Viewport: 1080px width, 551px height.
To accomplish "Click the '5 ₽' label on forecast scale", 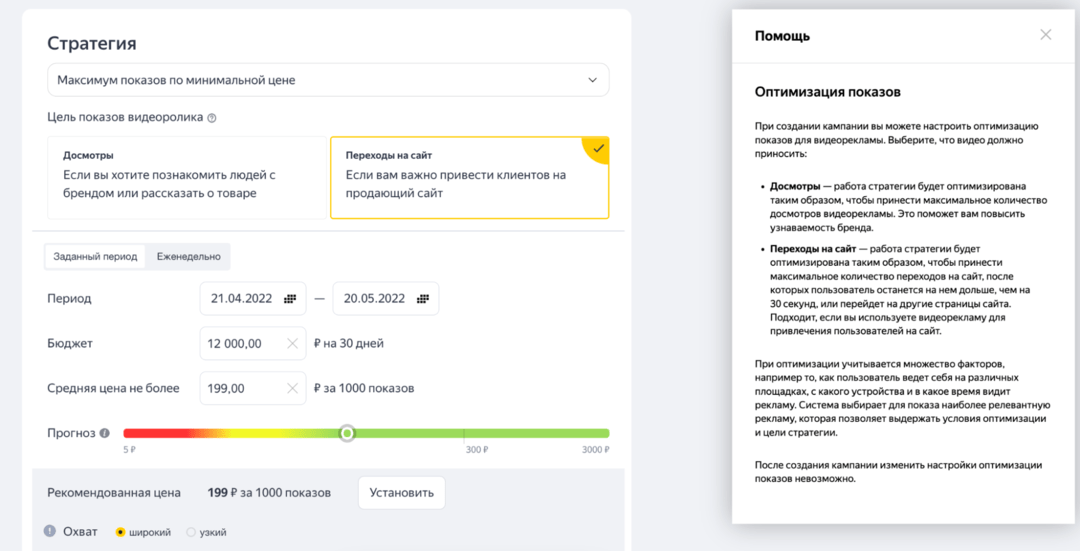I will click(x=129, y=450).
